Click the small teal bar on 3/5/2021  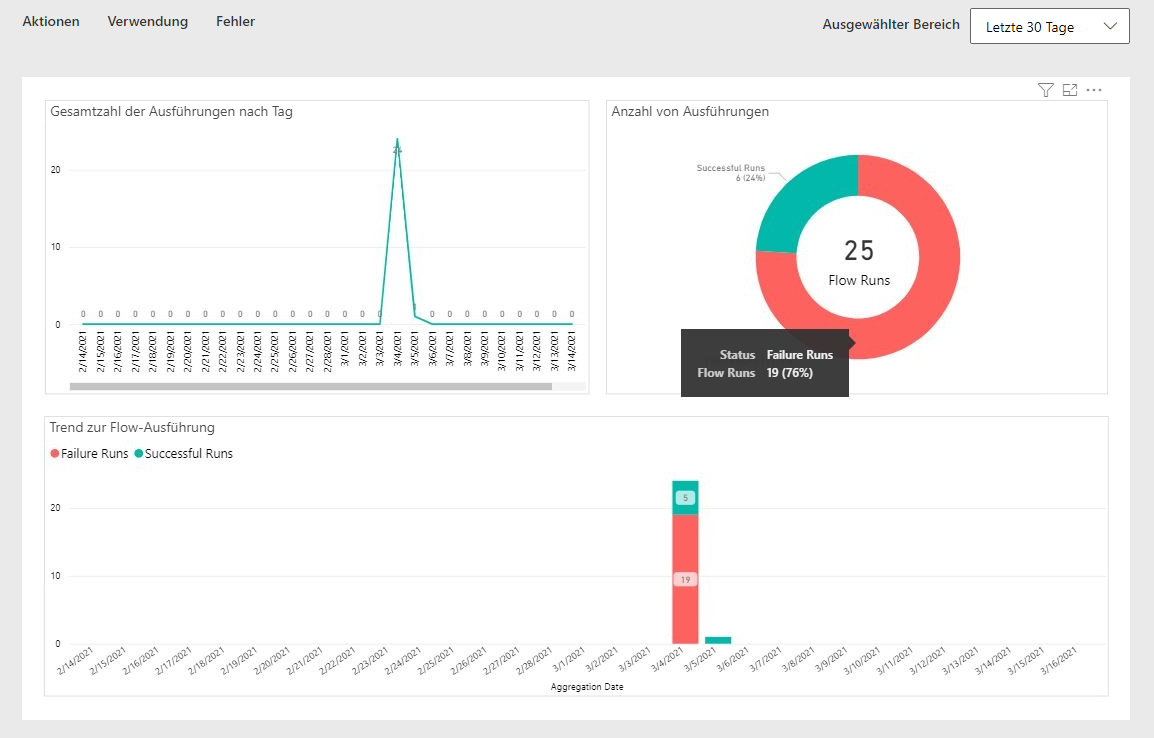point(718,640)
